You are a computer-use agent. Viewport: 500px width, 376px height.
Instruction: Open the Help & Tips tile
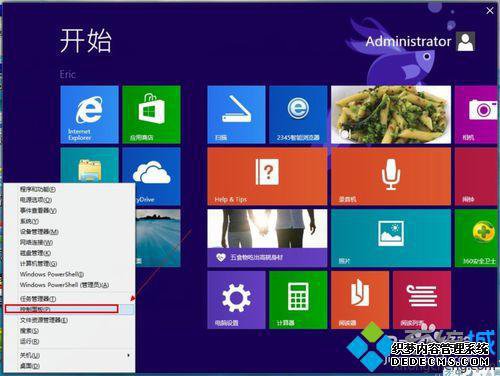(x=267, y=176)
